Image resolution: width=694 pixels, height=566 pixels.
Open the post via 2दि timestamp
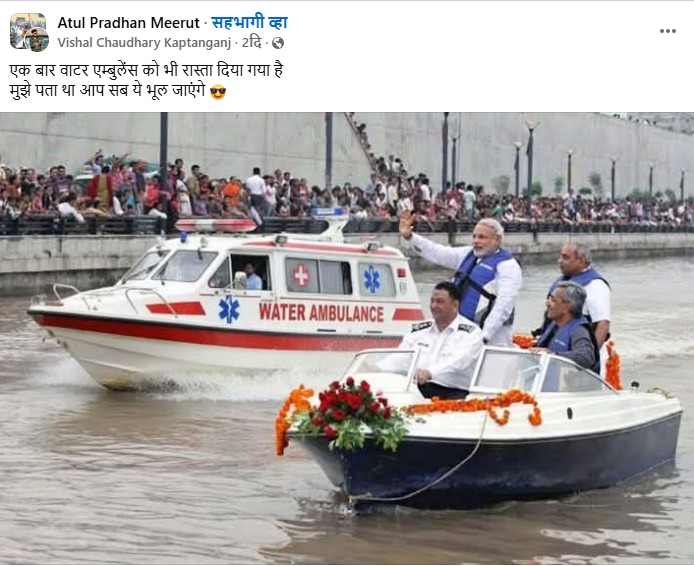coord(252,43)
